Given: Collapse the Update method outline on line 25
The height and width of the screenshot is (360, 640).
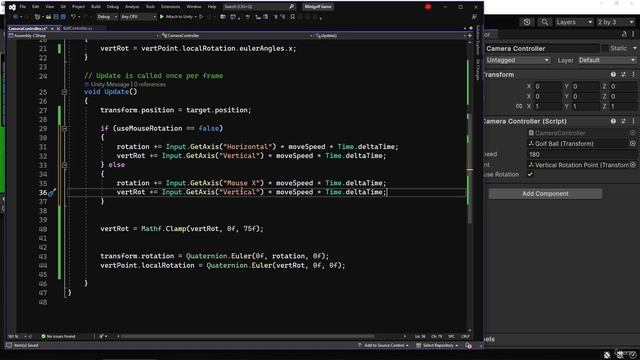Looking at the screenshot, I should (x=64, y=92).
